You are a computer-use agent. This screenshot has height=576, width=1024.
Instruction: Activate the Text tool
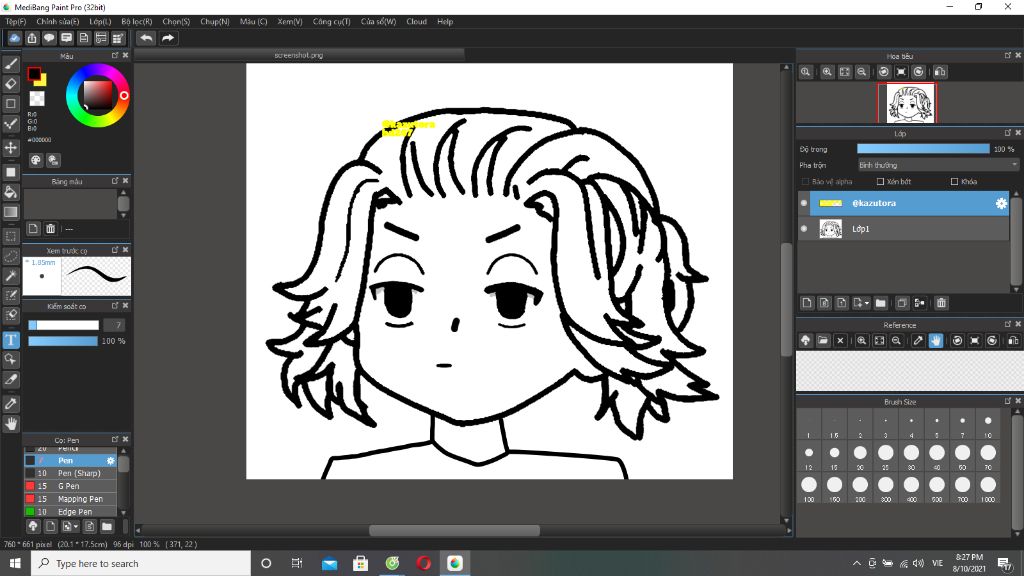(11, 340)
